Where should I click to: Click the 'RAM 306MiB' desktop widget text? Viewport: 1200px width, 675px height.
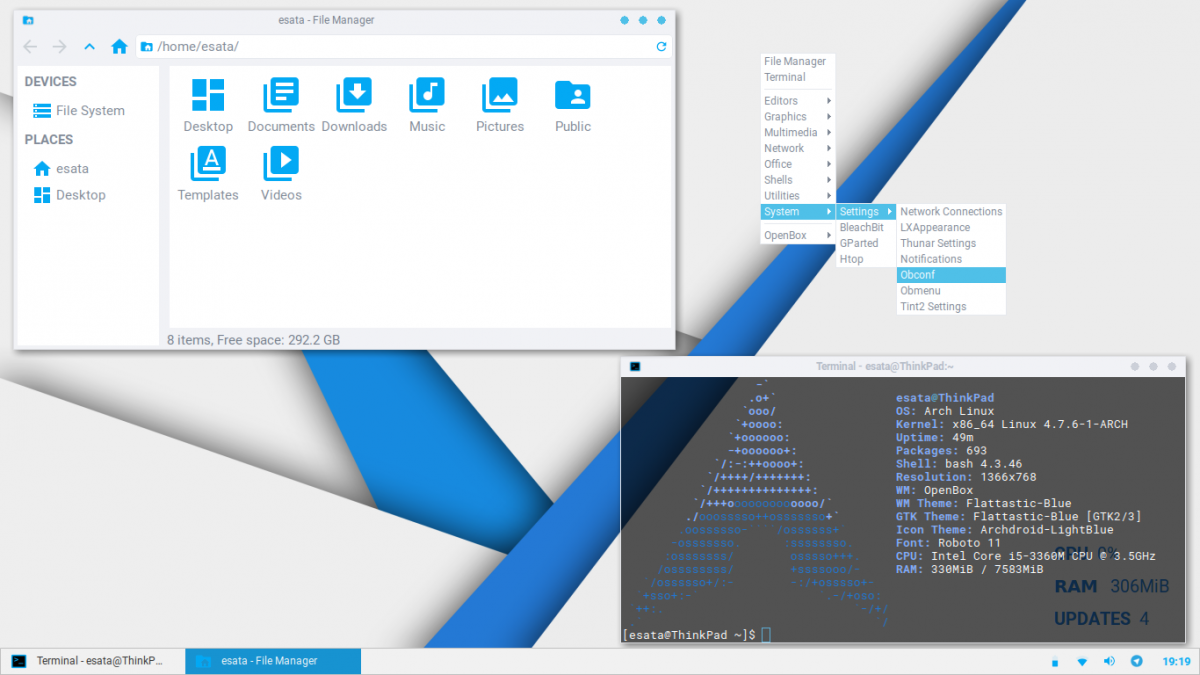pos(1112,586)
